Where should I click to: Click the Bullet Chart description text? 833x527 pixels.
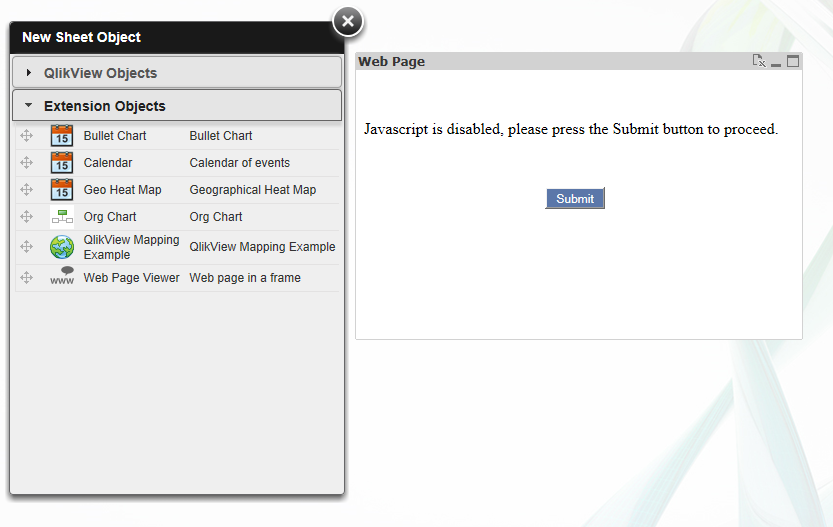[x=221, y=136]
